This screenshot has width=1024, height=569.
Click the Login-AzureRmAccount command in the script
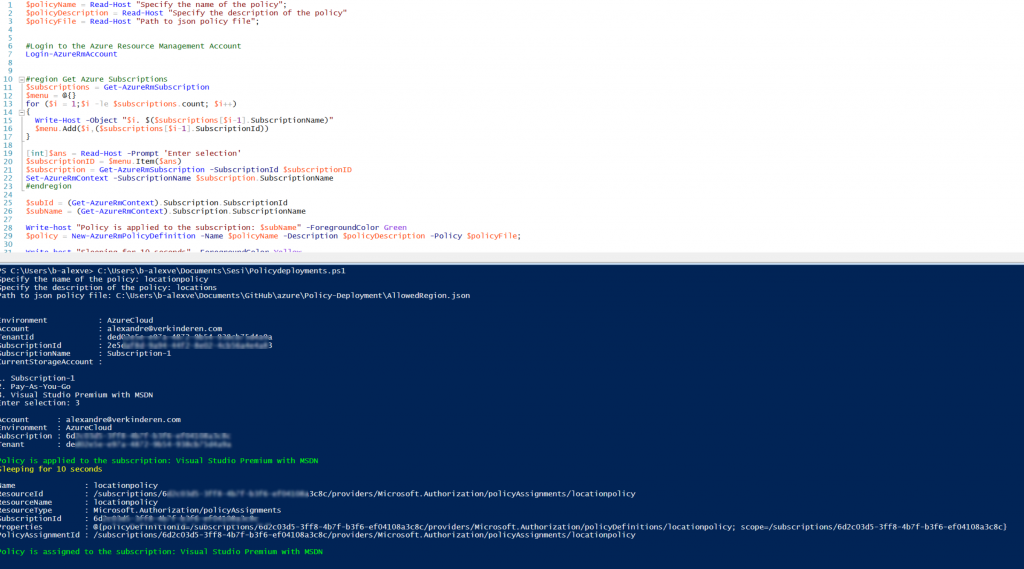[x=71, y=54]
